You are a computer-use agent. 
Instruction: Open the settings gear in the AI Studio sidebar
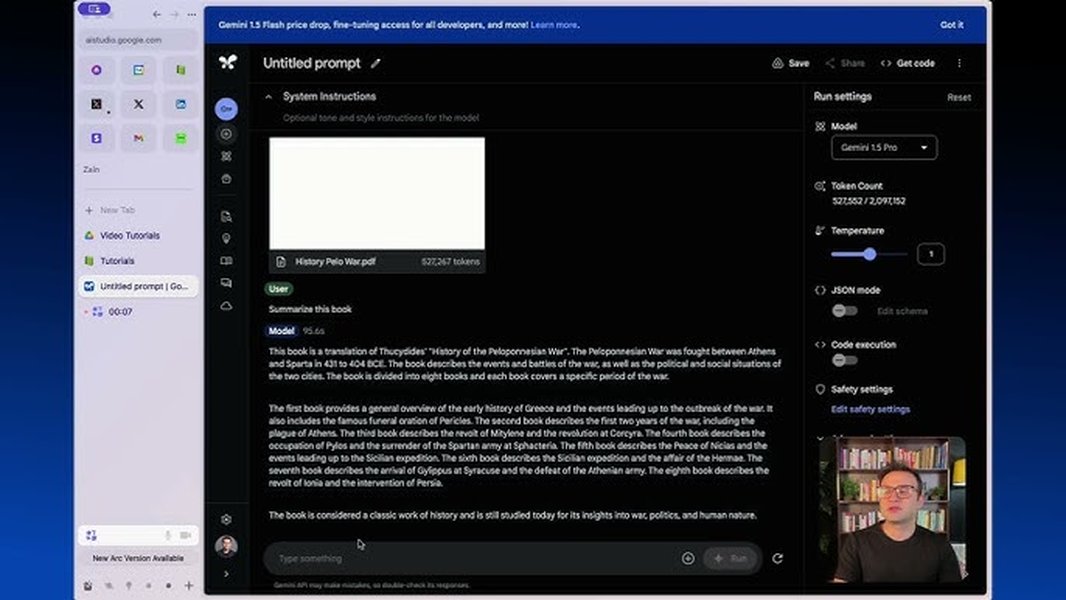(226, 519)
